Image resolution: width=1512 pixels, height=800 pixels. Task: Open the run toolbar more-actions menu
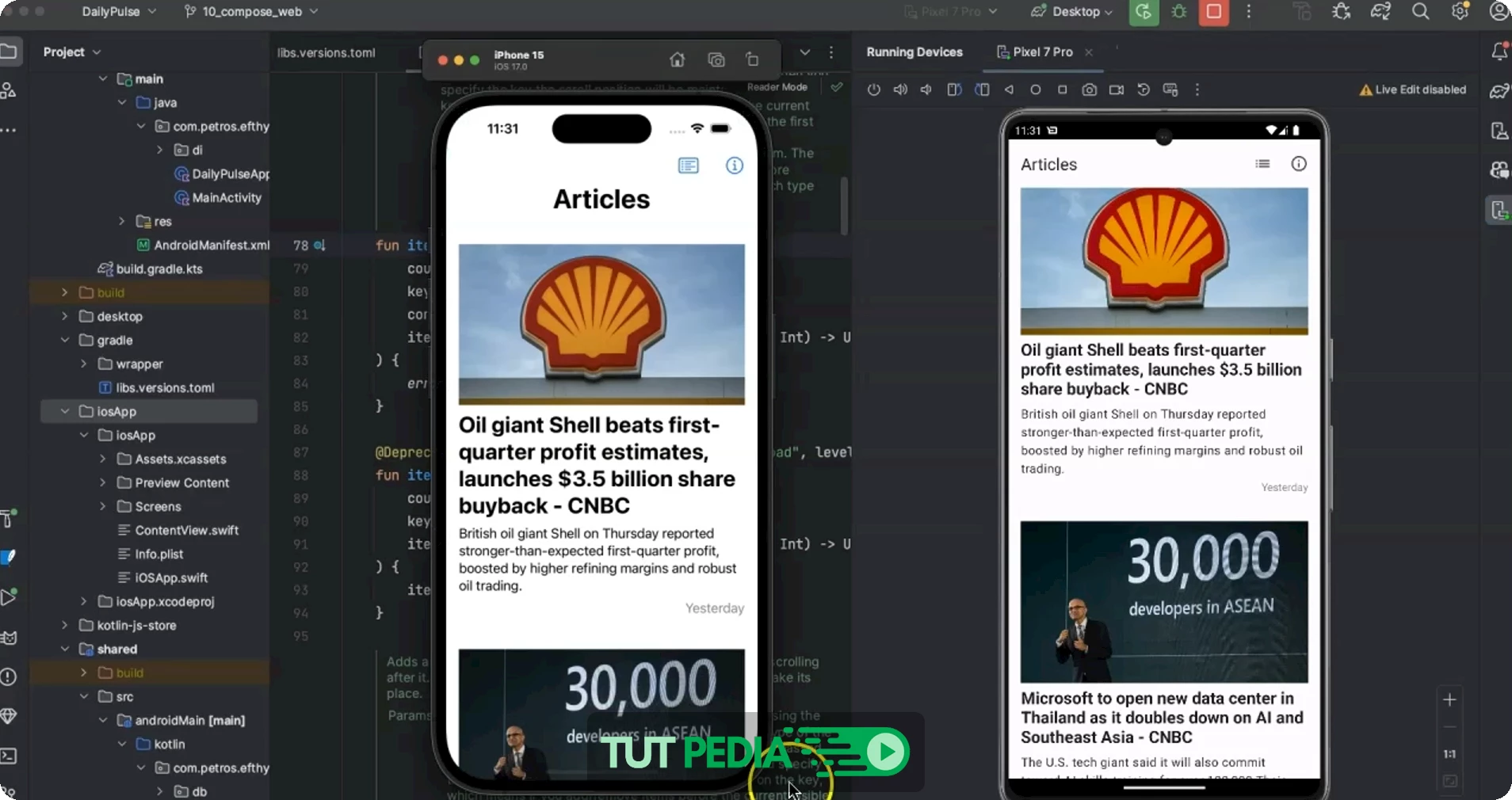pyautogui.click(x=1249, y=12)
